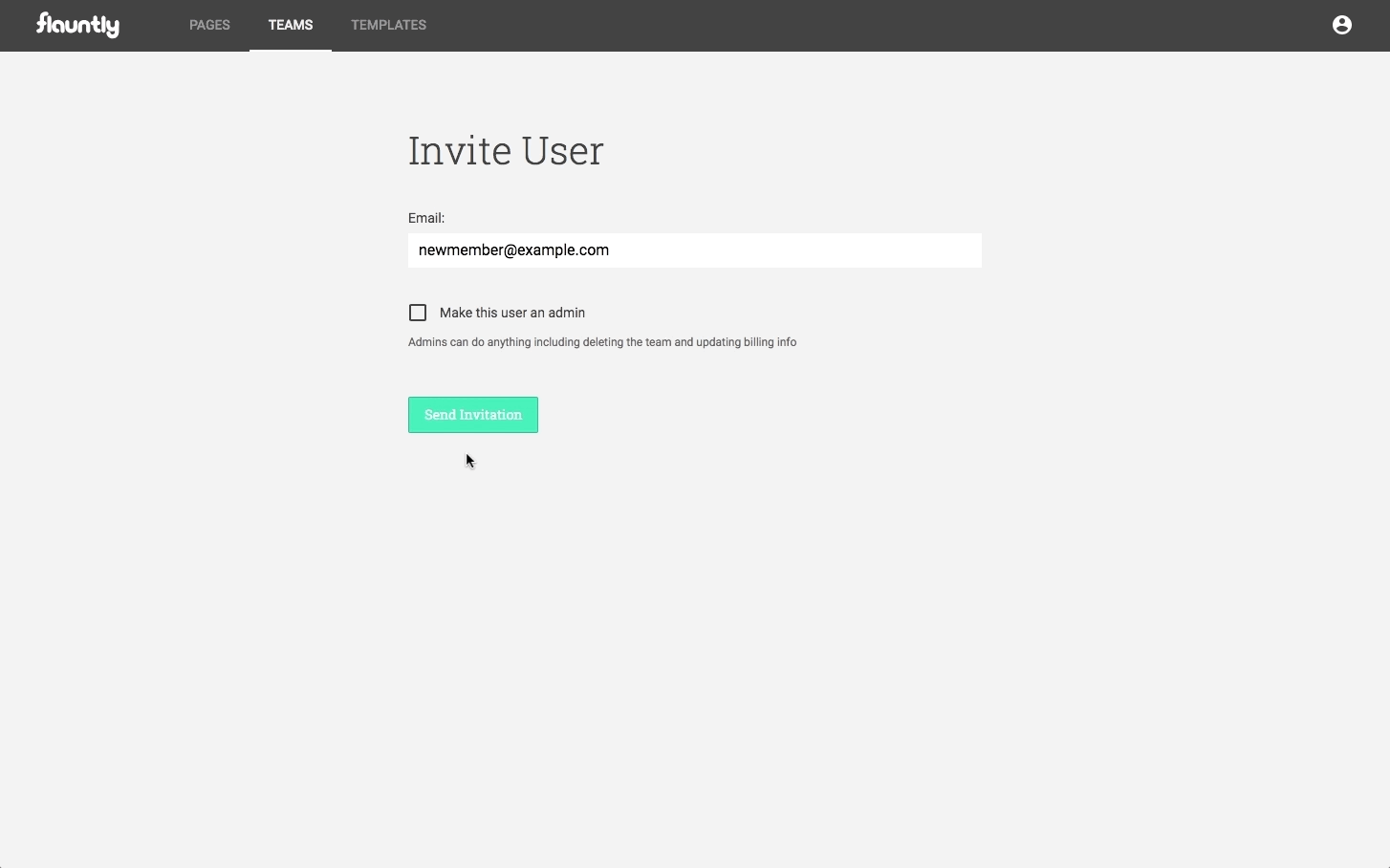Image resolution: width=1390 pixels, height=868 pixels.
Task: Click the 'Invite User' page heading
Action: click(x=506, y=151)
